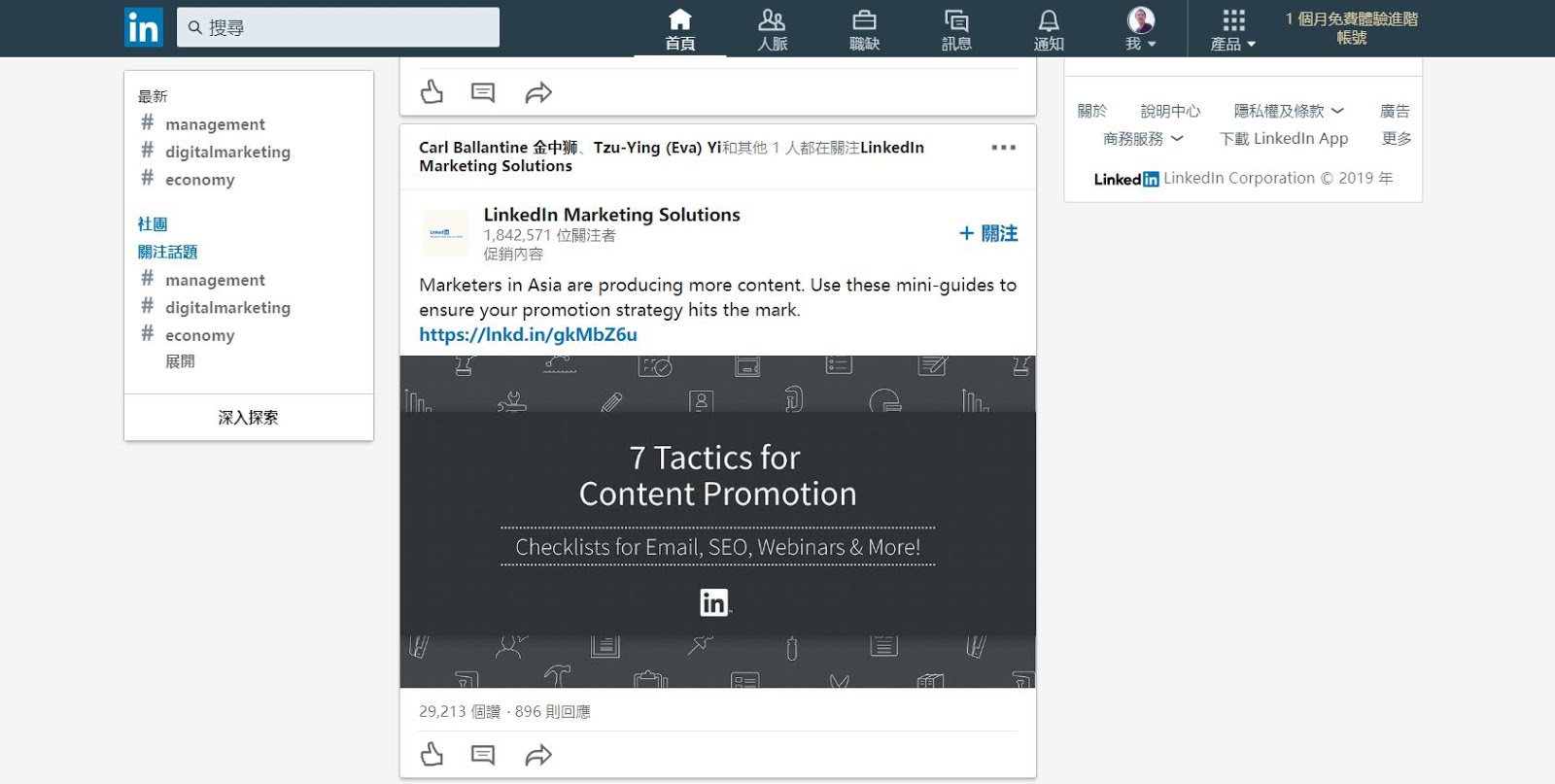The width and height of the screenshot is (1555, 784).
Task: Click the 關注話題 followed hashtags link
Action: coord(167,252)
